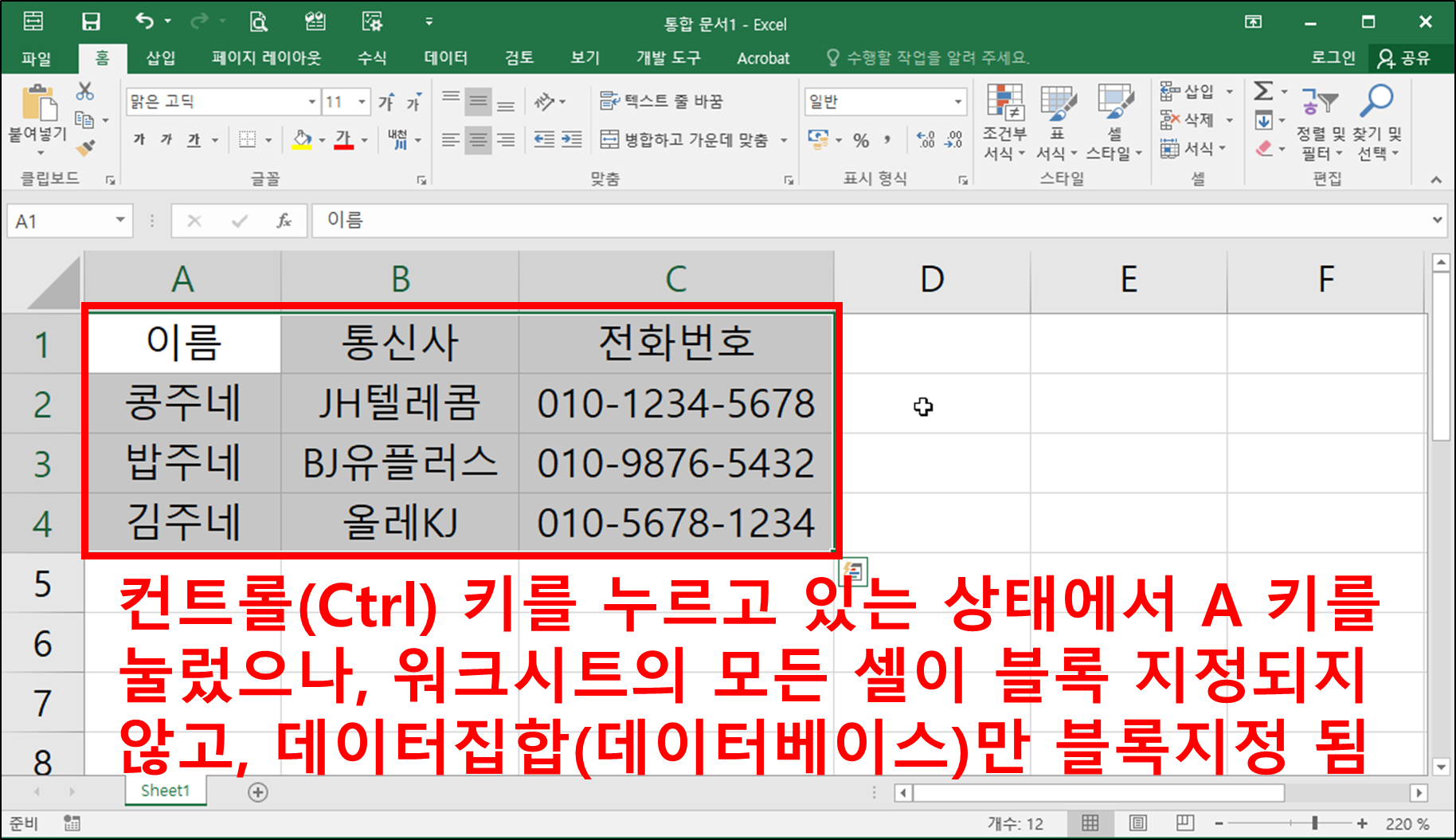
Task: Open the font name dropdown
Action: click(311, 102)
